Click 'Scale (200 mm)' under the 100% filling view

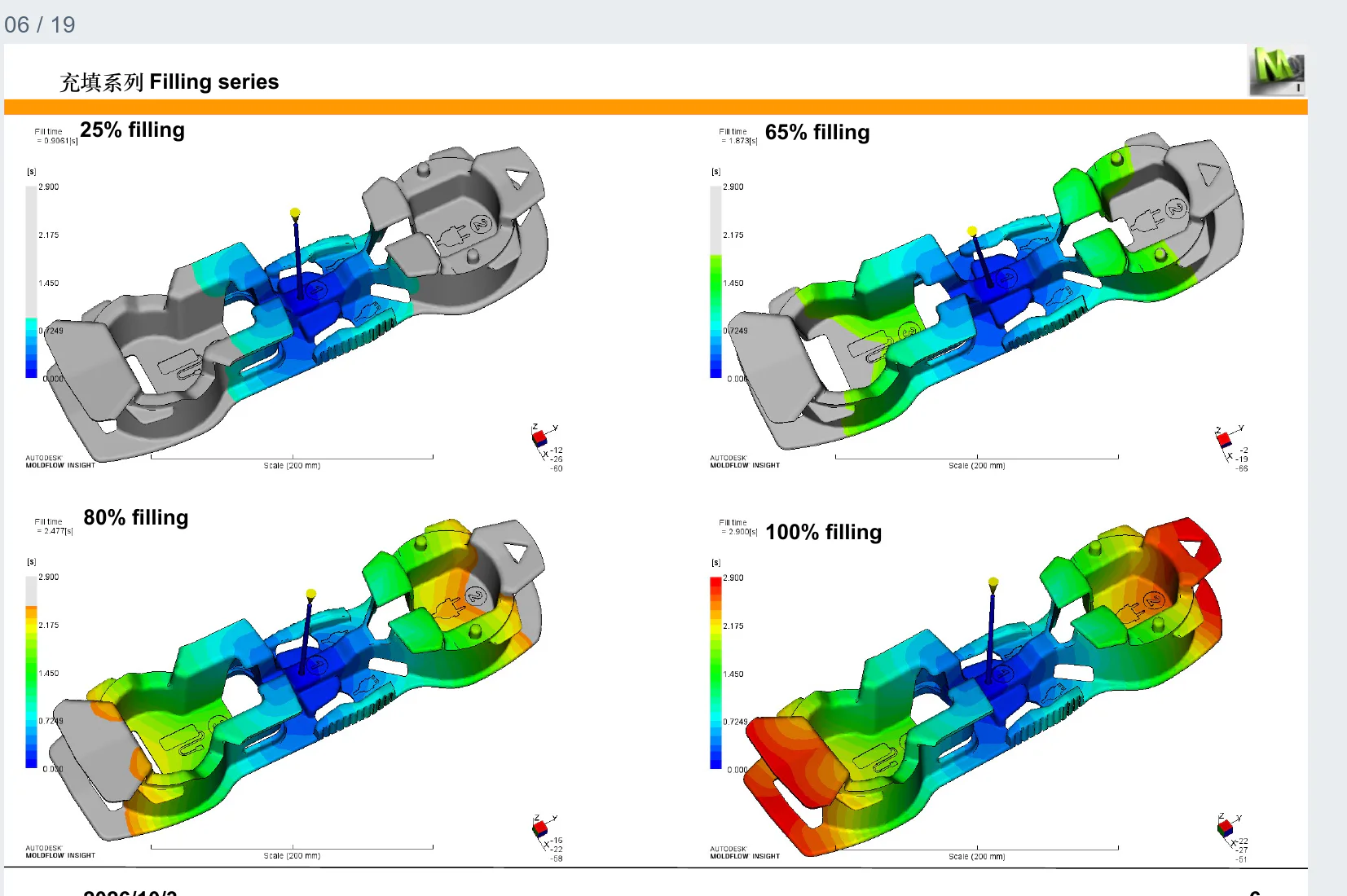976,857
